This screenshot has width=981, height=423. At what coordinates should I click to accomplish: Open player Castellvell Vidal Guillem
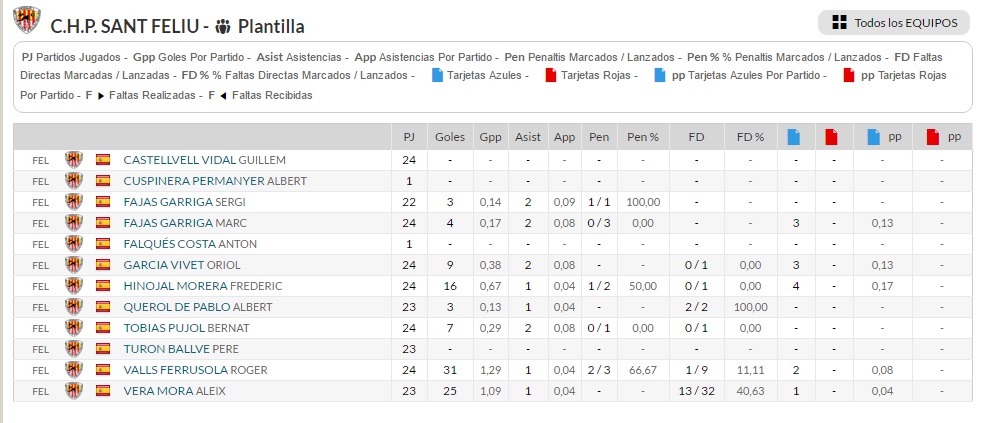coord(204,160)
